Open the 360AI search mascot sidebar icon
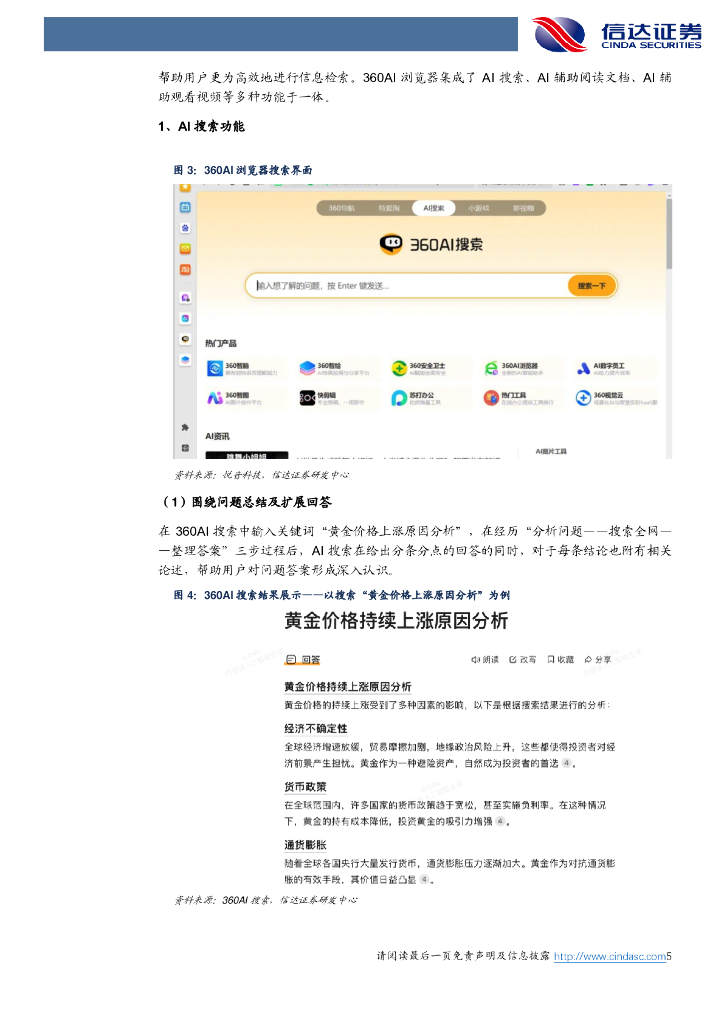Screen dimensions: 724x1024 click(x=185, y=339)
